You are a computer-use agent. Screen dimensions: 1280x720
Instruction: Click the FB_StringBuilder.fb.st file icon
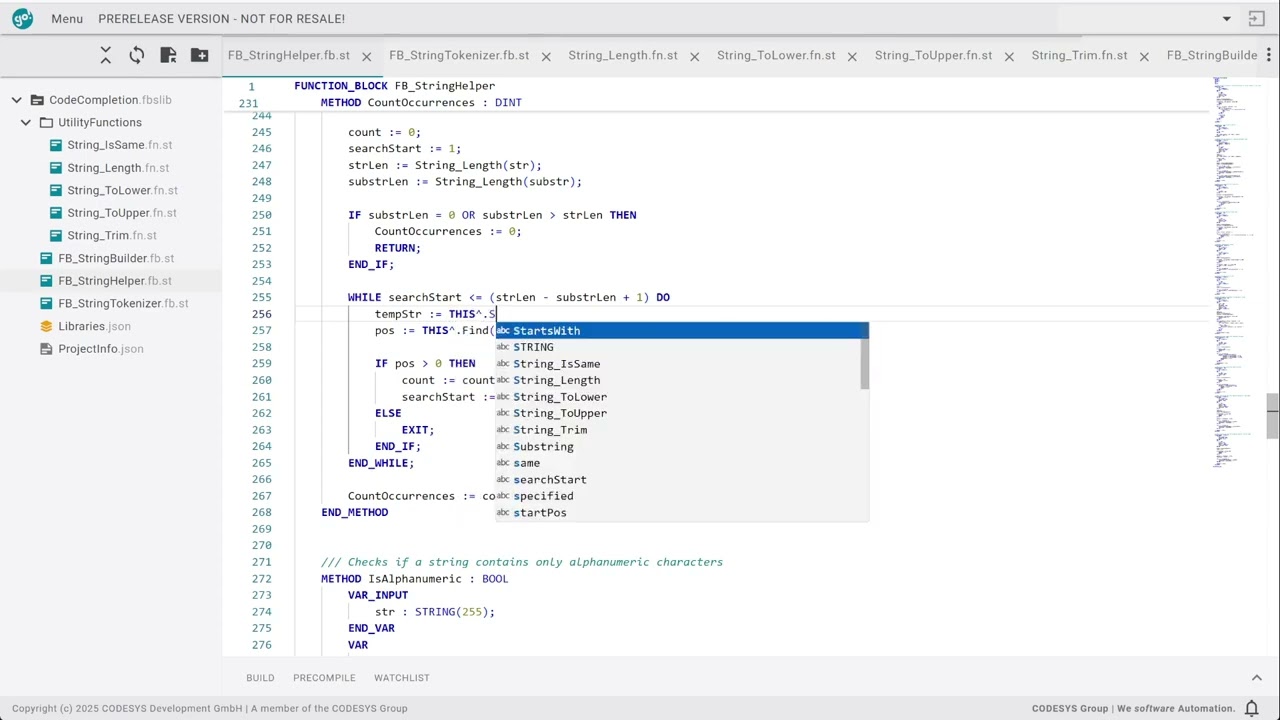pos(46,258)
